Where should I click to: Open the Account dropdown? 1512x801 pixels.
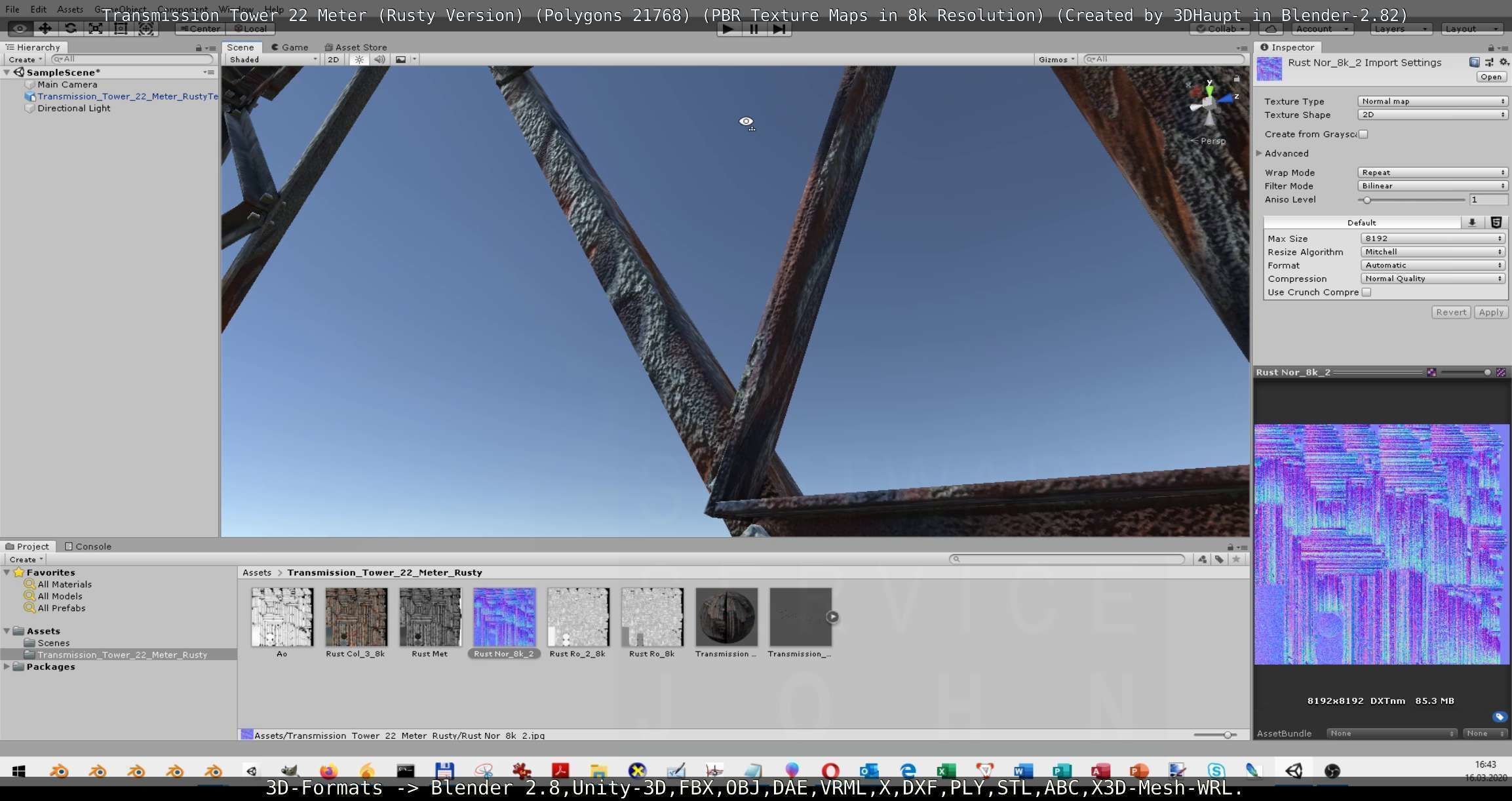pyautogui.click(x=1322, y=29)
